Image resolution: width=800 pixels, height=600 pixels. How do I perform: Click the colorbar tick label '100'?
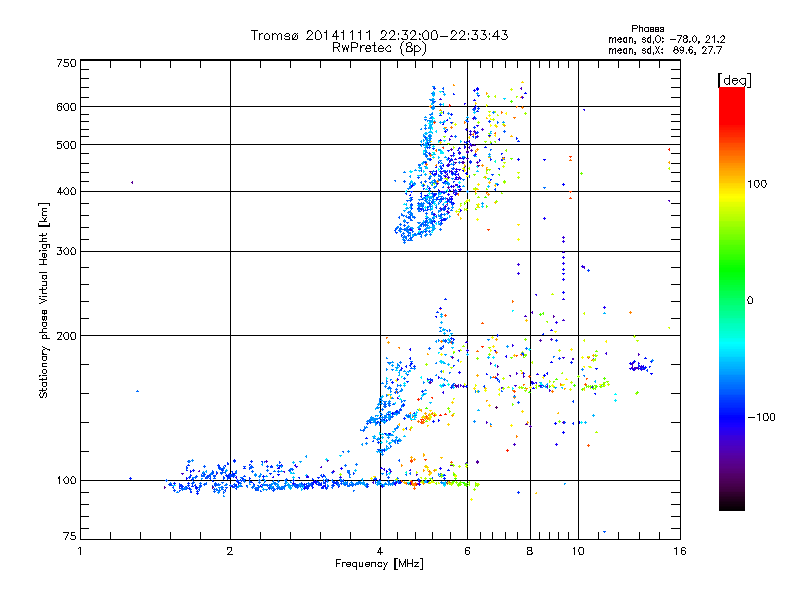(757, 184)
